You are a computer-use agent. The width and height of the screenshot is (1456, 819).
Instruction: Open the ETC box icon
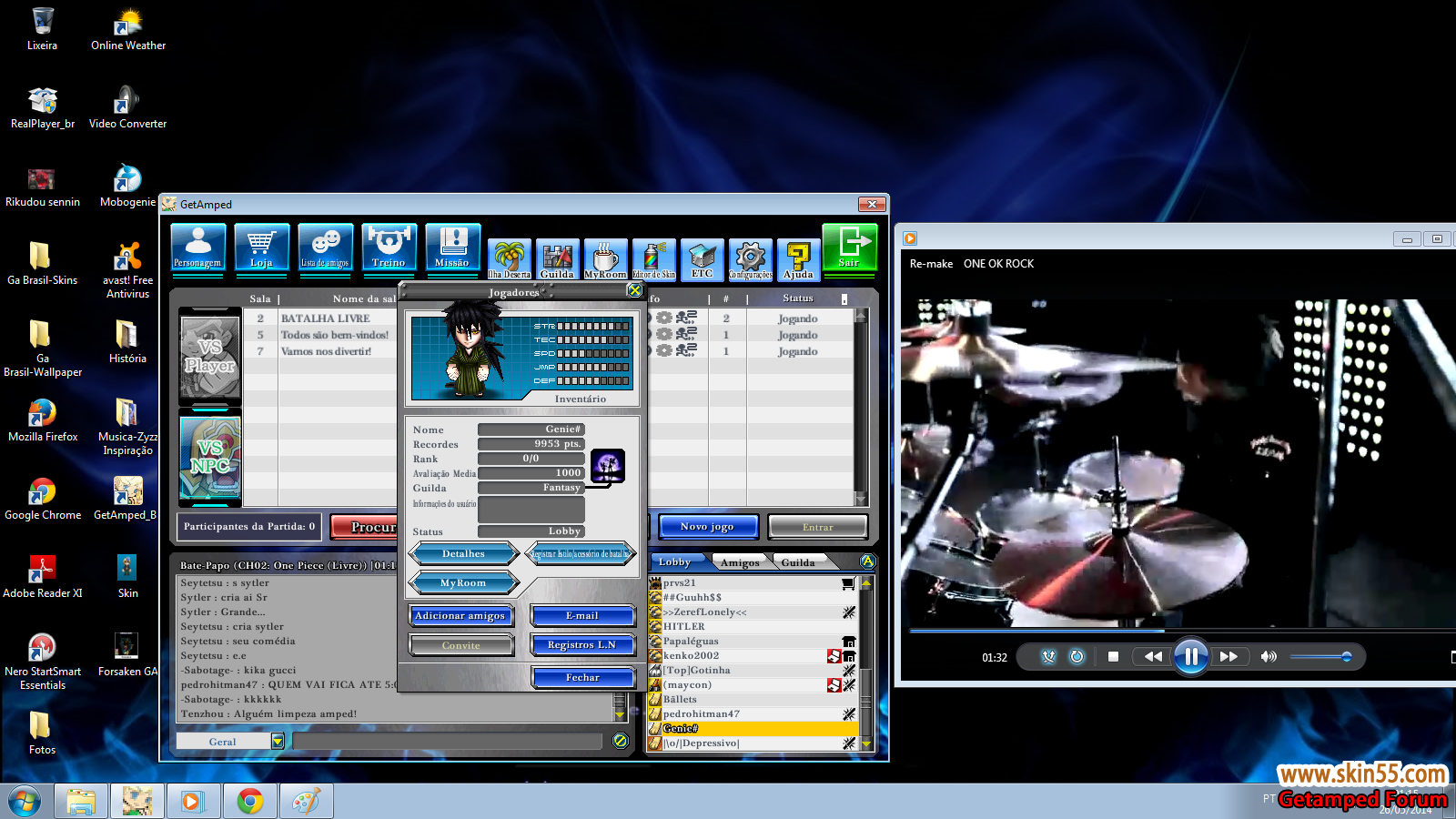click(702, 259)
